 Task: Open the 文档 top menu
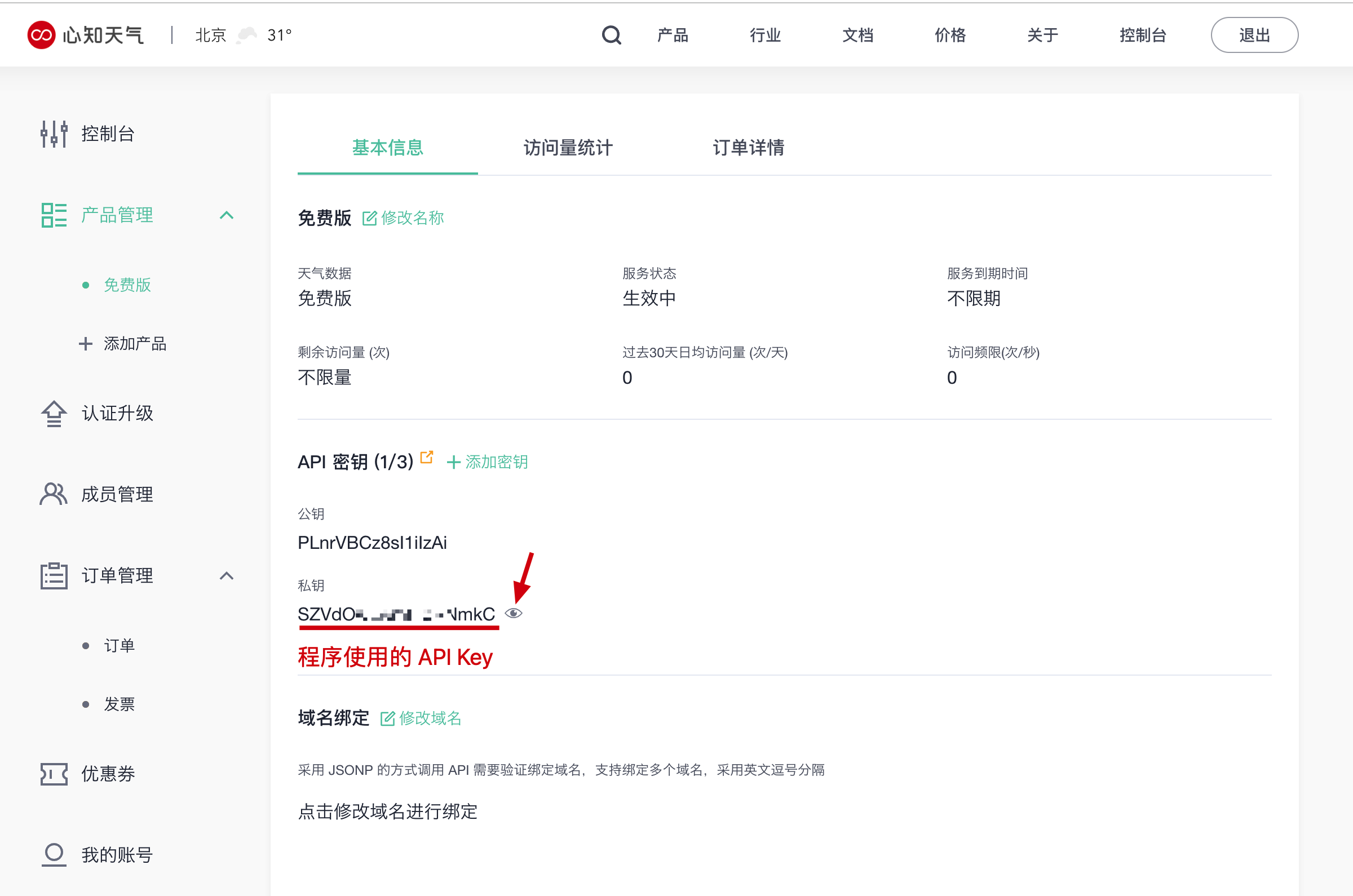point(857,35)
